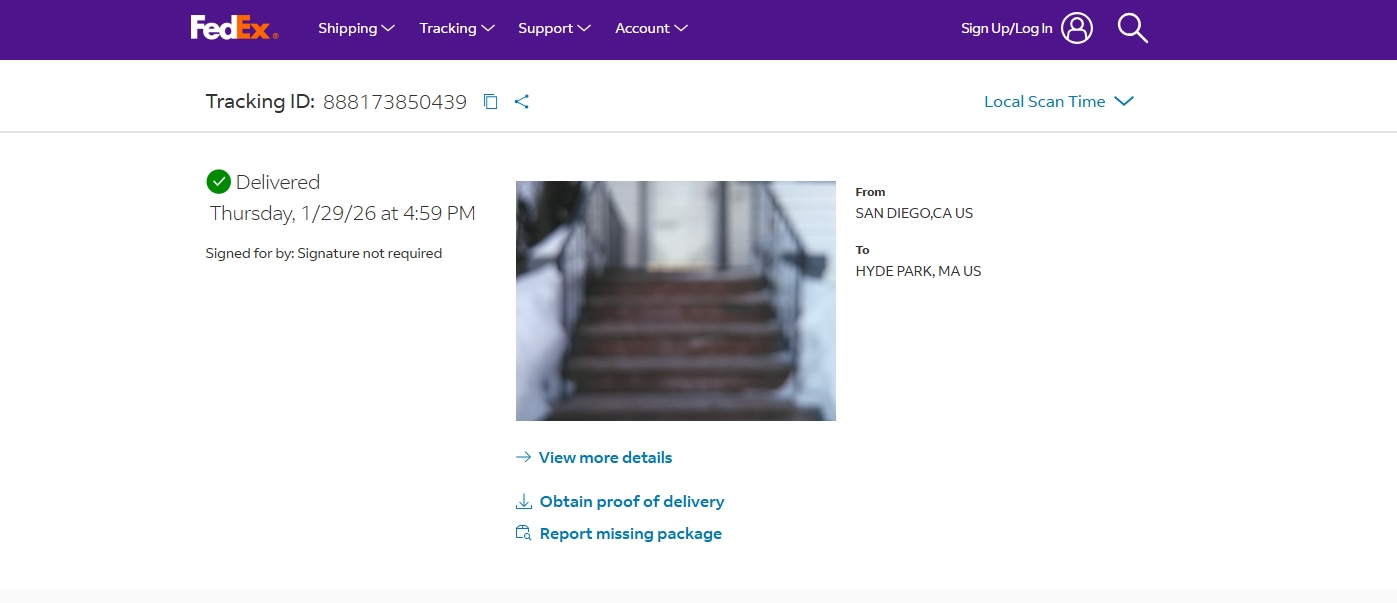Click the green Delivered checkmark icon
The width and height of the screenshot is (1397, 603).
click(x=218, y=182)
